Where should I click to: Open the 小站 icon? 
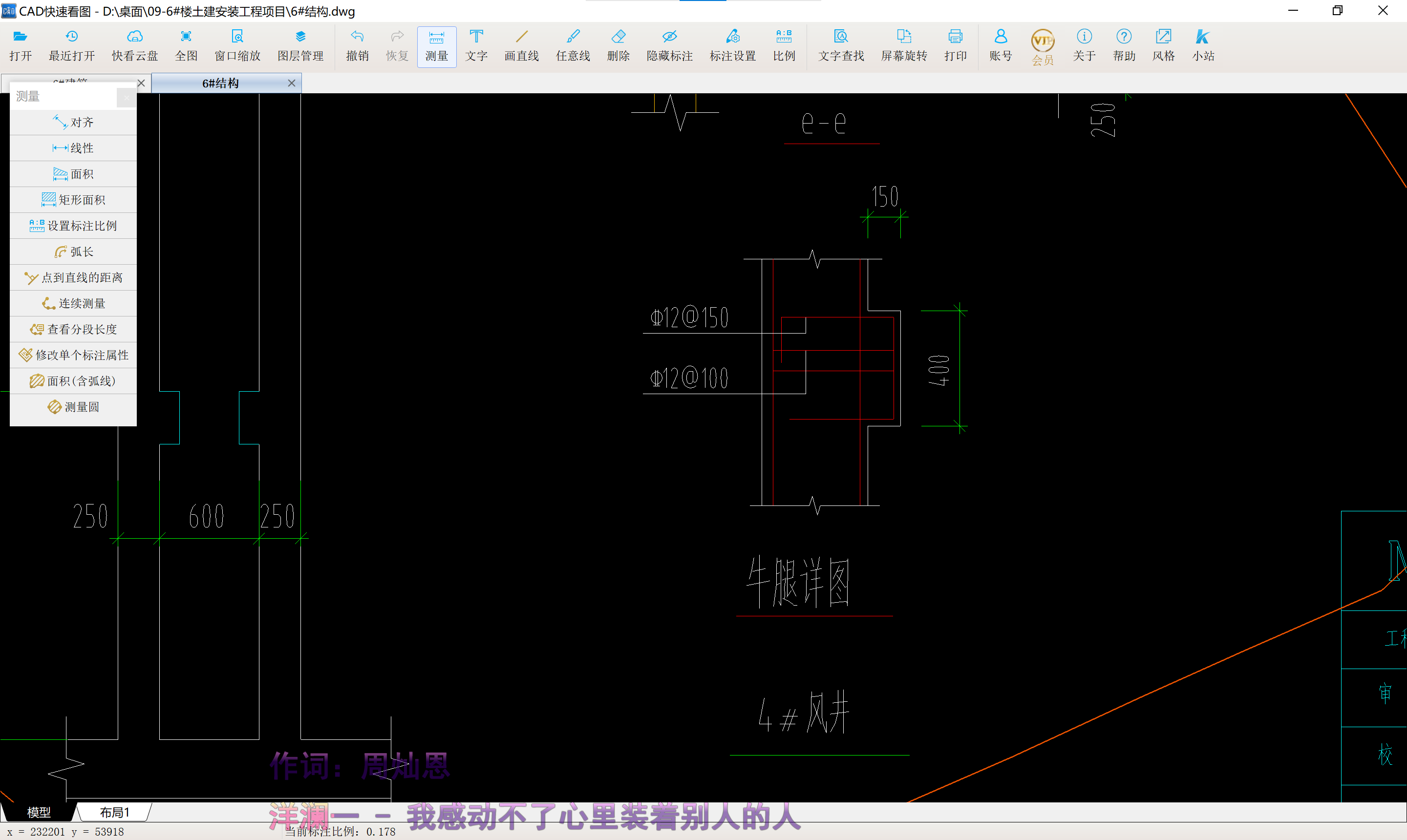tap(1203, 46)
